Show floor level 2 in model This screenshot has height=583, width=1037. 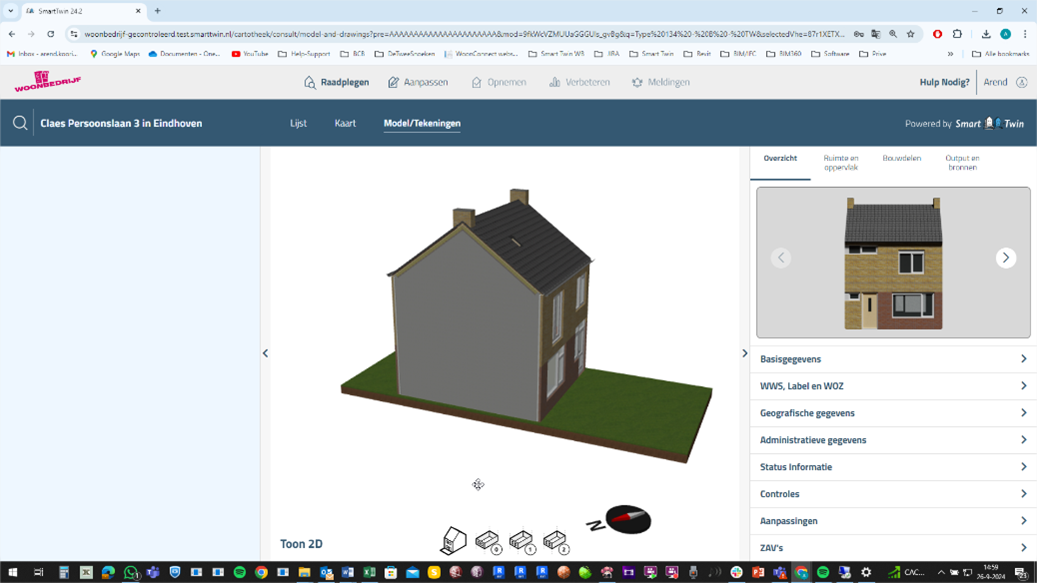(555, 541)
